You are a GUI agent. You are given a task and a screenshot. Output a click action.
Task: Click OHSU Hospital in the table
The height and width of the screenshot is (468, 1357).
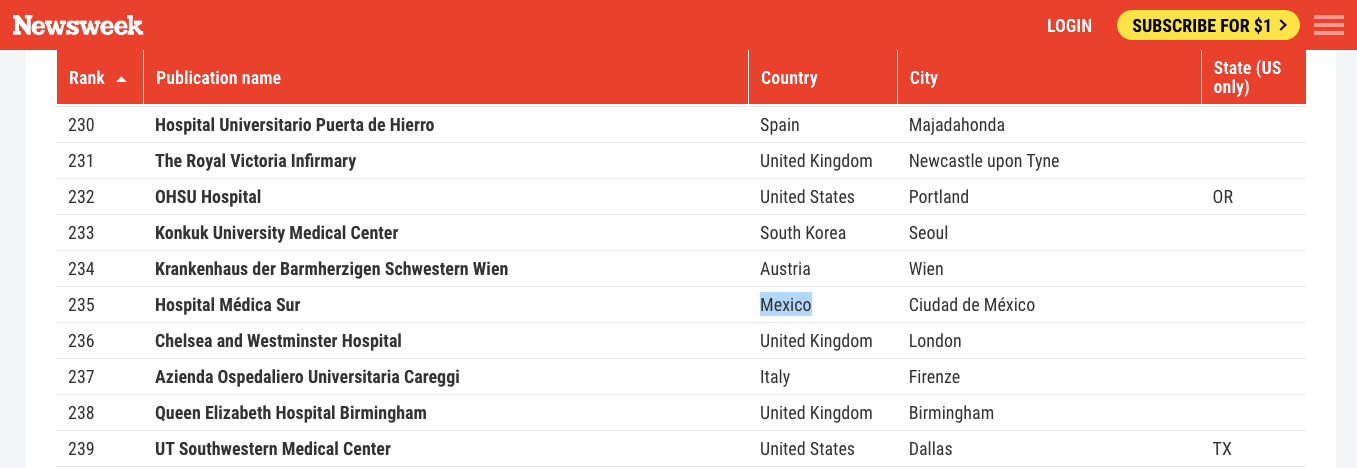click(x=208, y=197)
